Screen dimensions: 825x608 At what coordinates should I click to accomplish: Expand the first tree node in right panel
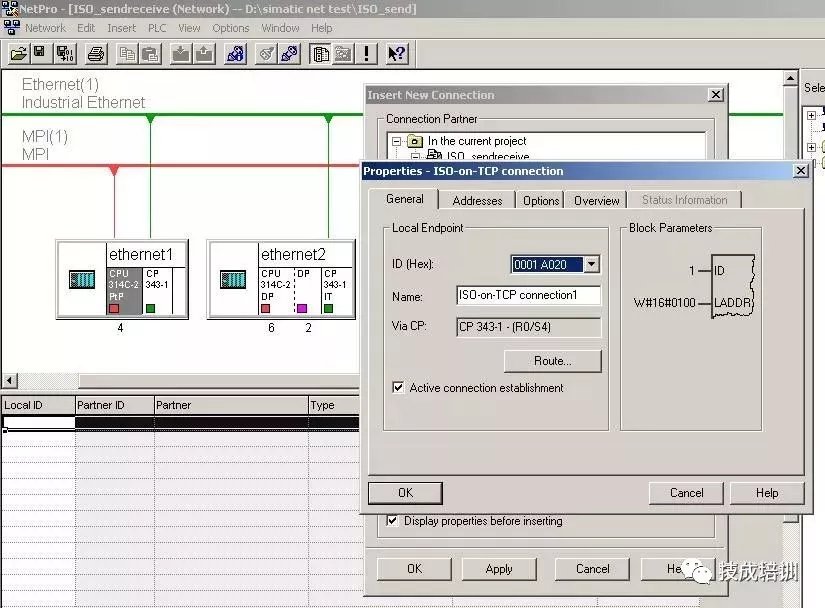[x=811, y=116]
